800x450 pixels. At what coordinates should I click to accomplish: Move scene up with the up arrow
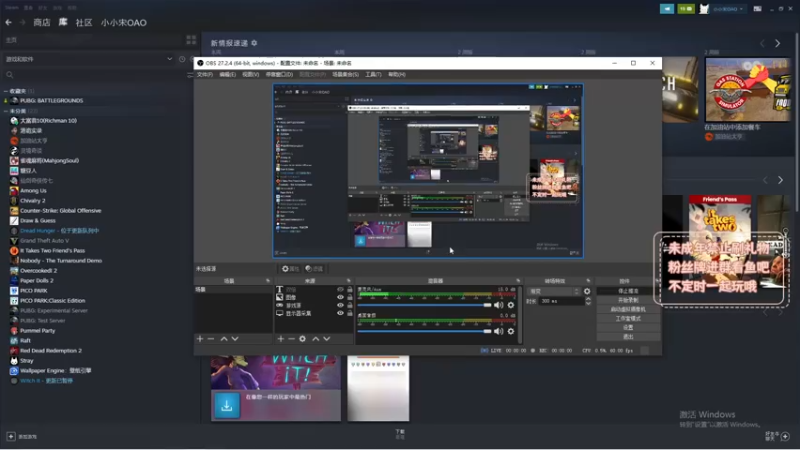[224, 339]
